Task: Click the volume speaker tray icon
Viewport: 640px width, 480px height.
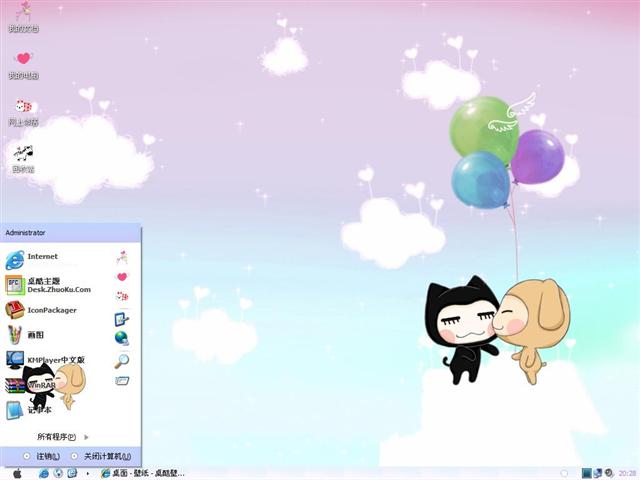Action: (609, 473)
